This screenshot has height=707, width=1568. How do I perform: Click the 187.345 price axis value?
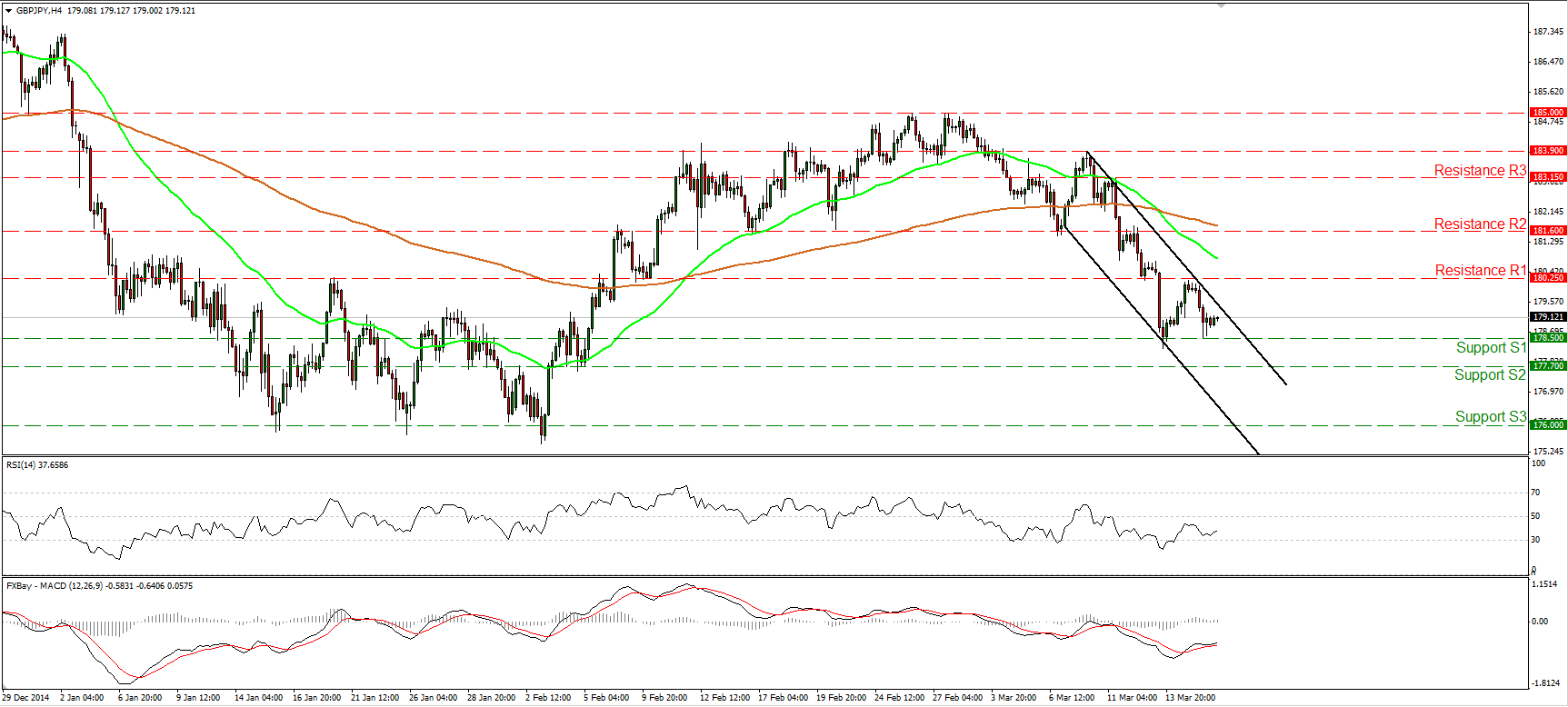(x=1548, y=32)
